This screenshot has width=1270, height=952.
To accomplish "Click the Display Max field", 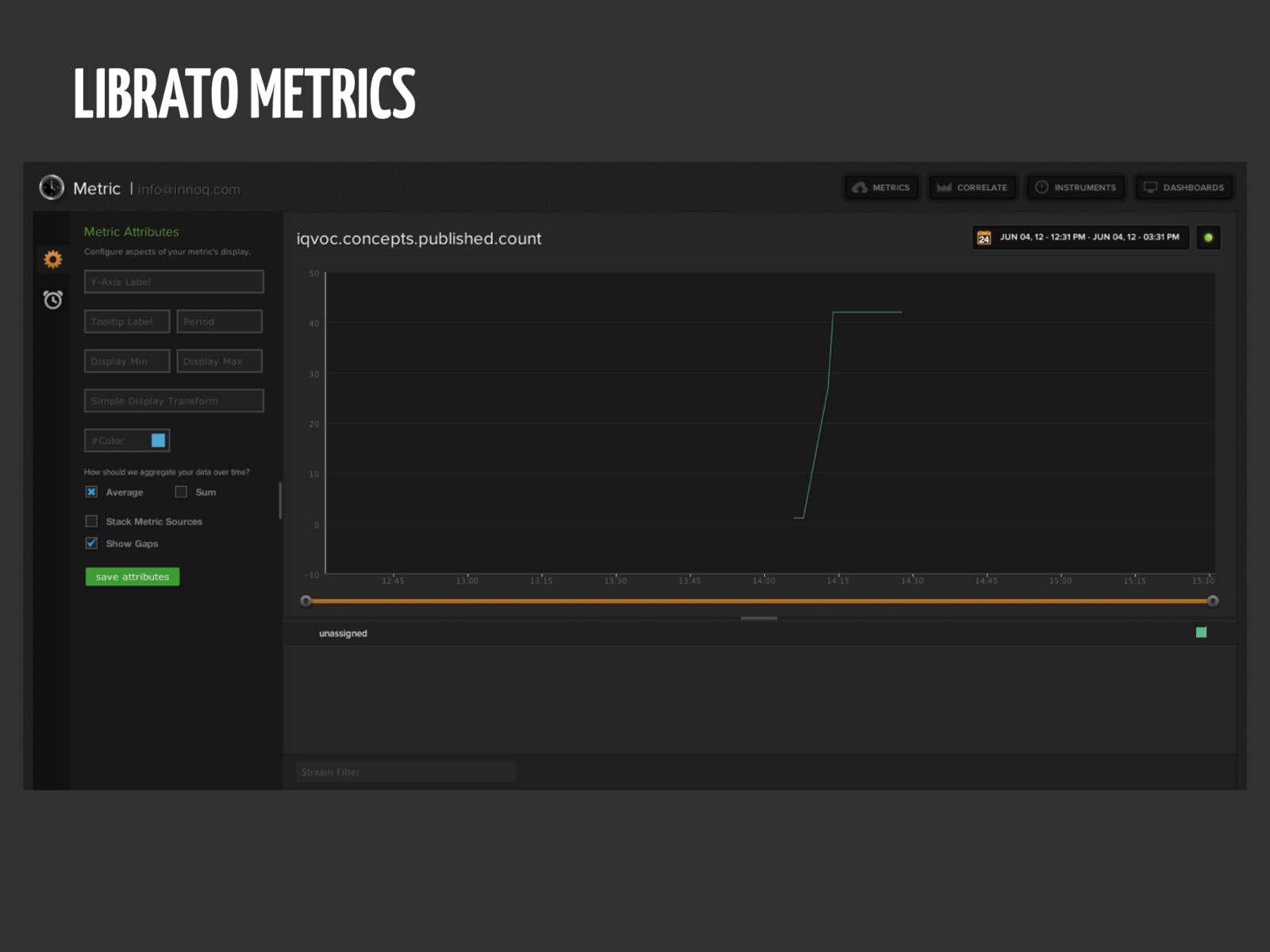I will pos(220,361).
